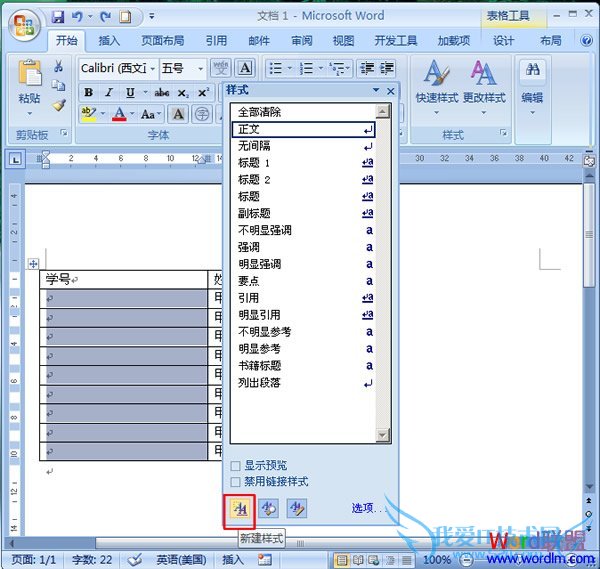Screen dimensions: 600x569
Task: Cut the selection with the scissors icon
Action: pyautogui.click(x=58, y=66)
